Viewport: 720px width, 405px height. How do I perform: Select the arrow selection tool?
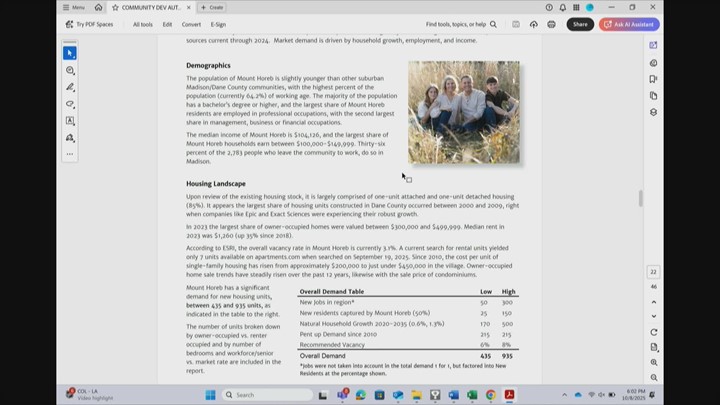click(70, 53)
